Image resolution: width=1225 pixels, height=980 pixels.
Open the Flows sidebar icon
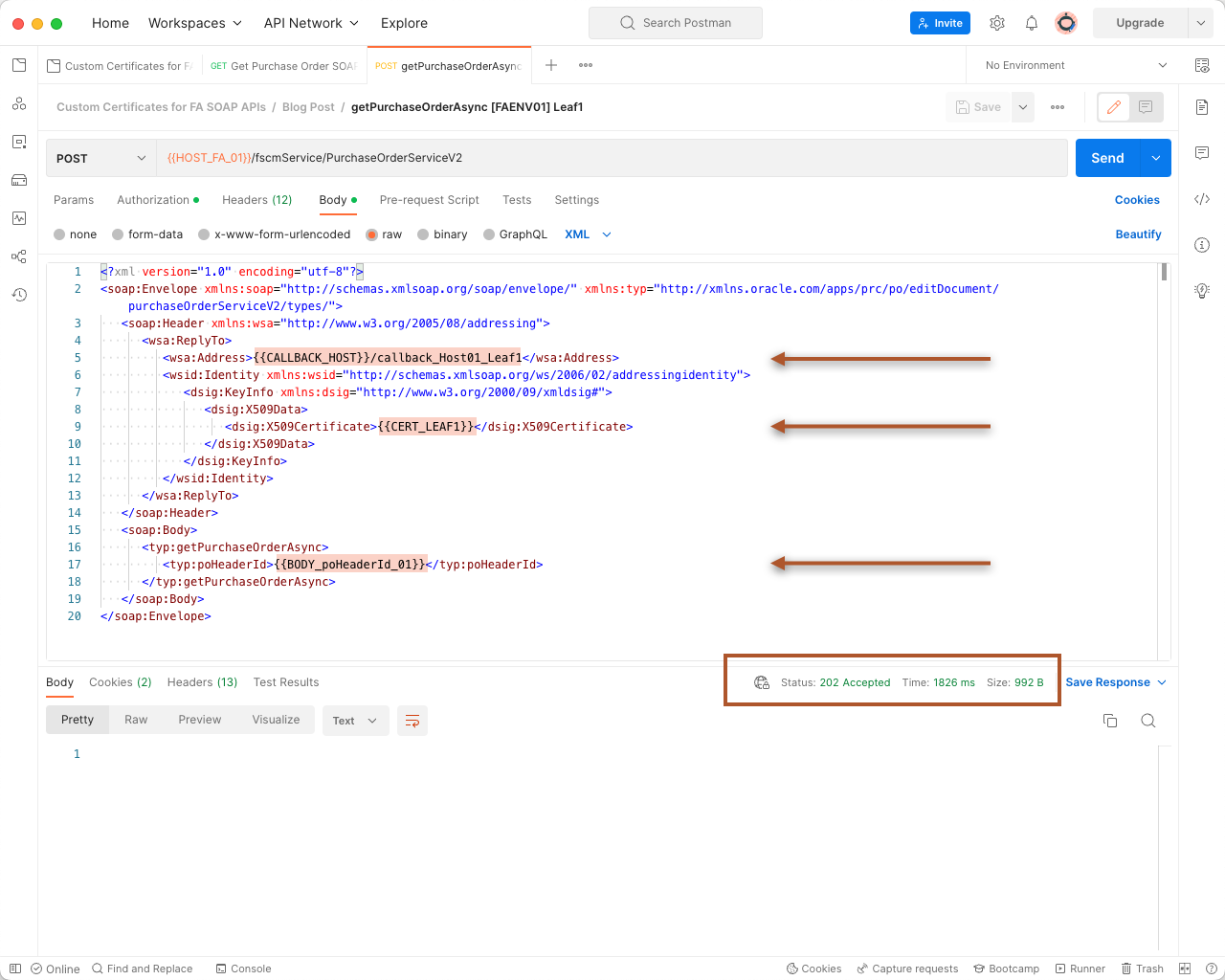[x=19, y=256]
